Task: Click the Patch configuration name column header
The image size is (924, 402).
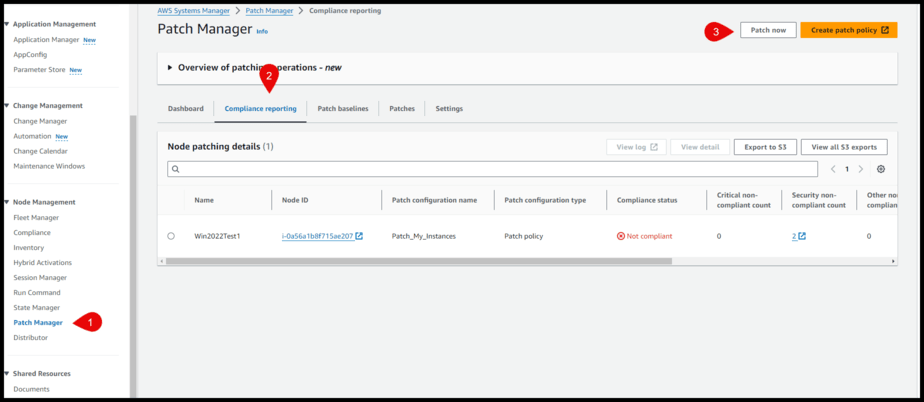Action: 434,200
